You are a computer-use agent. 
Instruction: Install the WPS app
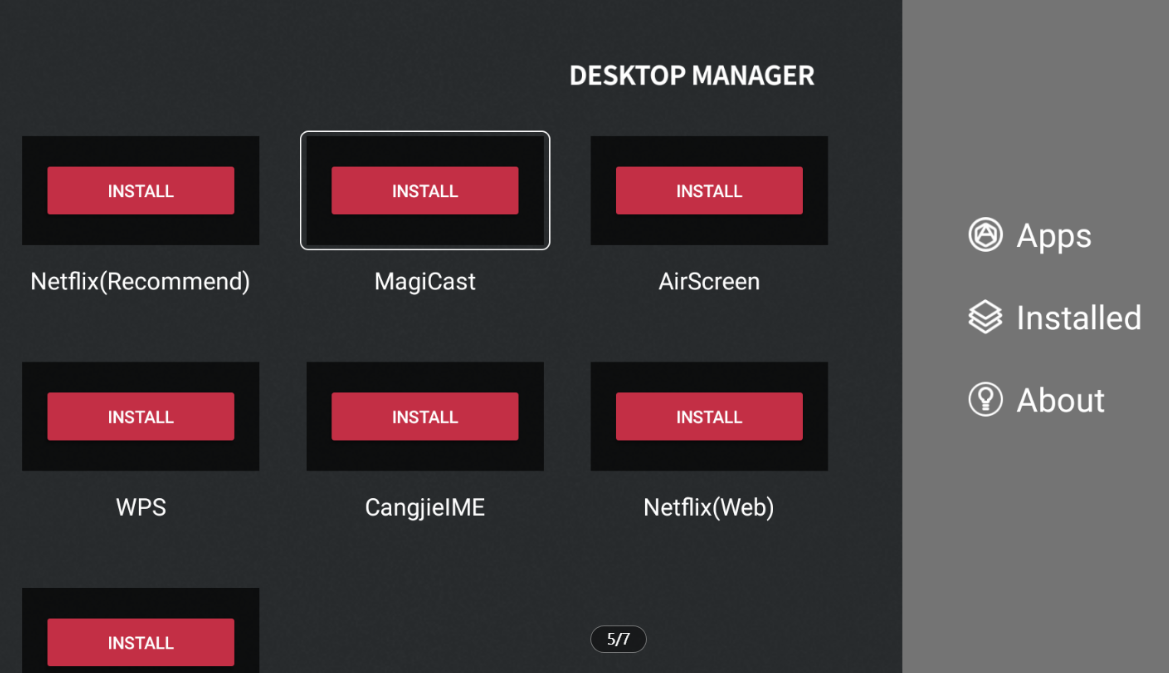click(x=140, y=416)
